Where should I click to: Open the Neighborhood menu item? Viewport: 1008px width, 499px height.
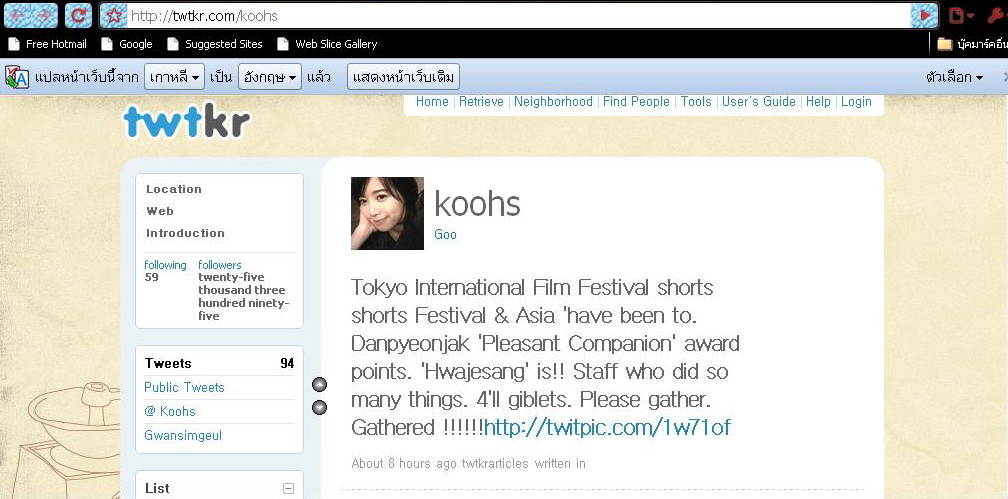point(553,102)
